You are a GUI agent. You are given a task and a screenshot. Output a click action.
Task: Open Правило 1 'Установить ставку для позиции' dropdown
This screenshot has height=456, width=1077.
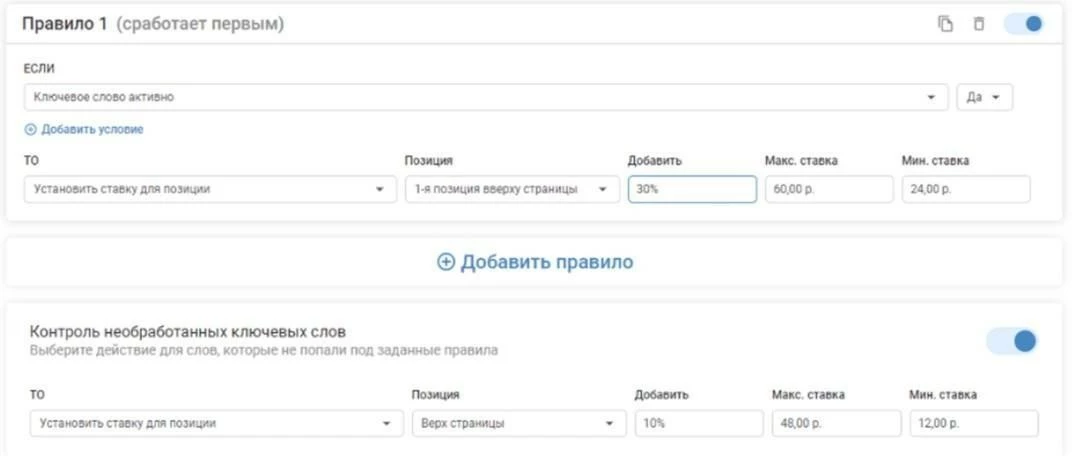[x=210, y=190]
